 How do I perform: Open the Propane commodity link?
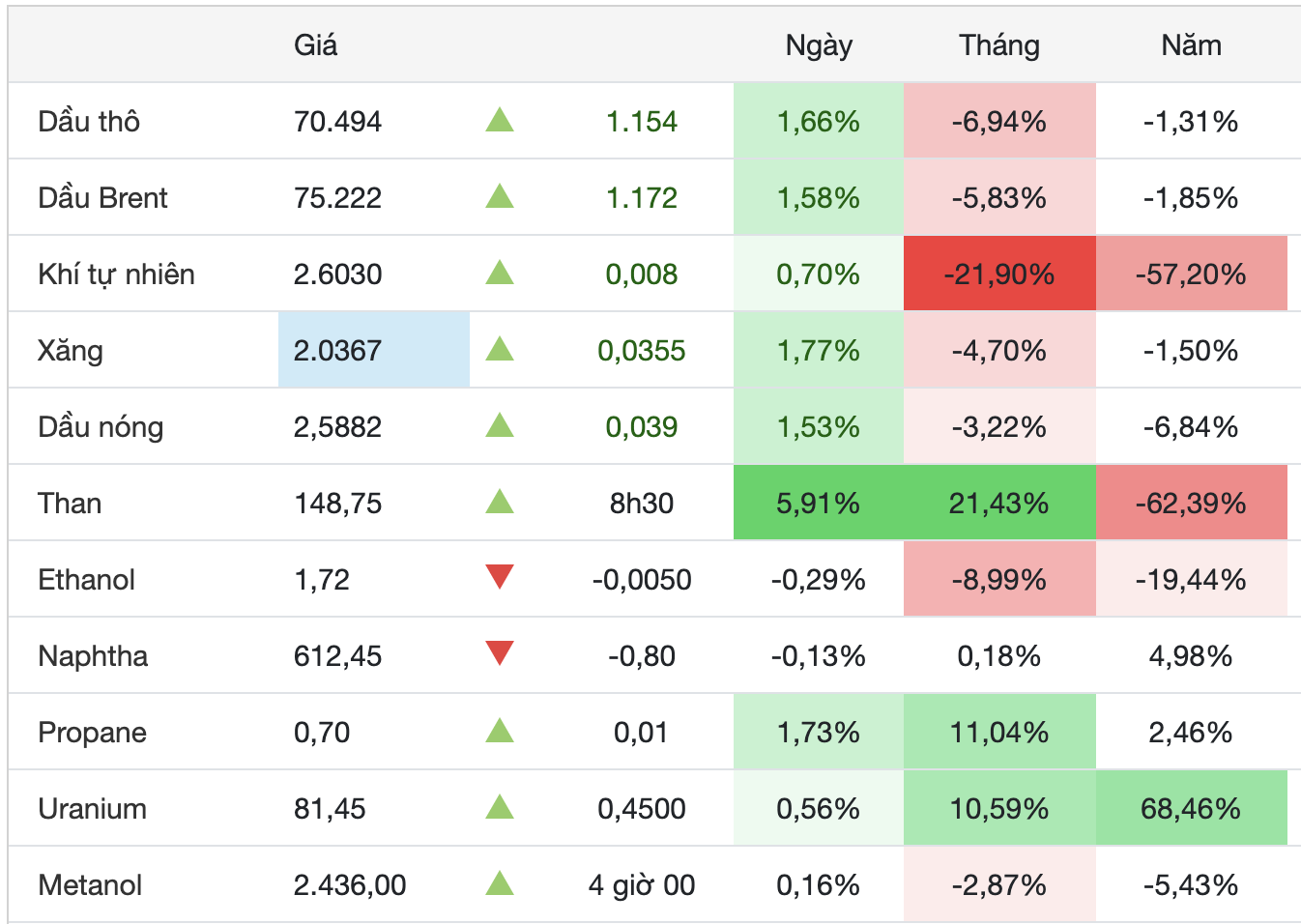point(92,733)
